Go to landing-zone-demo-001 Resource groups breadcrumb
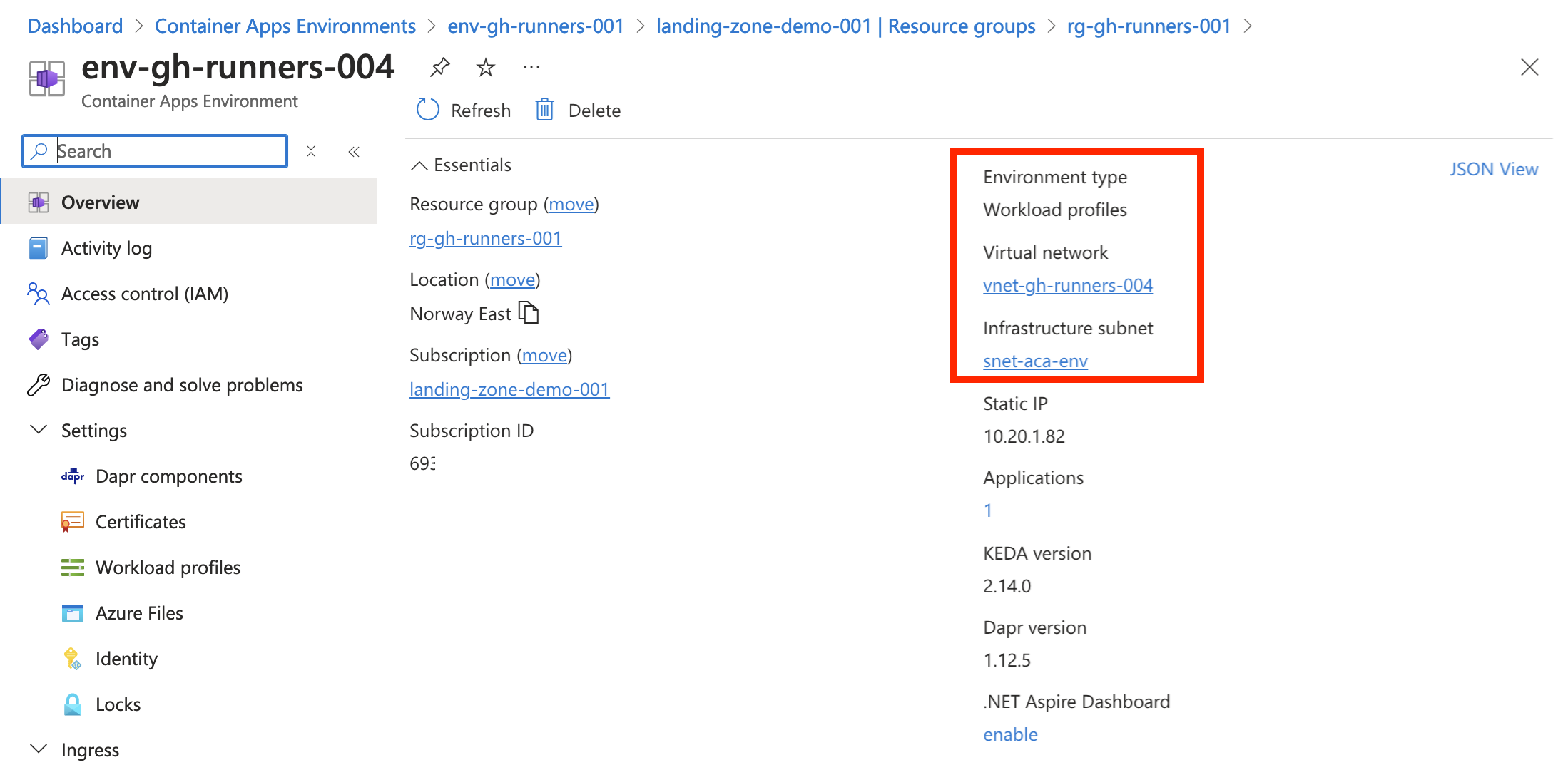1568x765 pixels. 846,26
